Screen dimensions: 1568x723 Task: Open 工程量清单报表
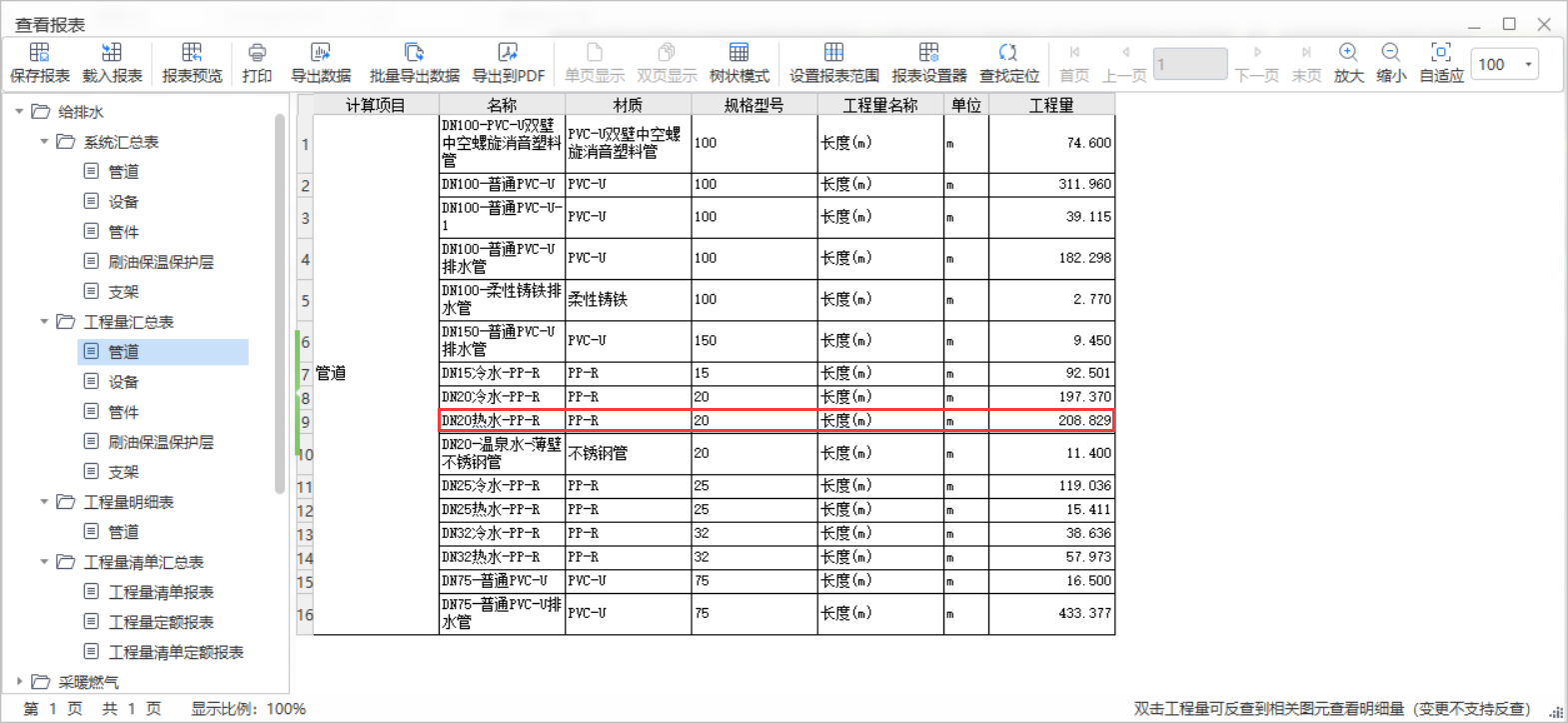[x=161, y=592]
